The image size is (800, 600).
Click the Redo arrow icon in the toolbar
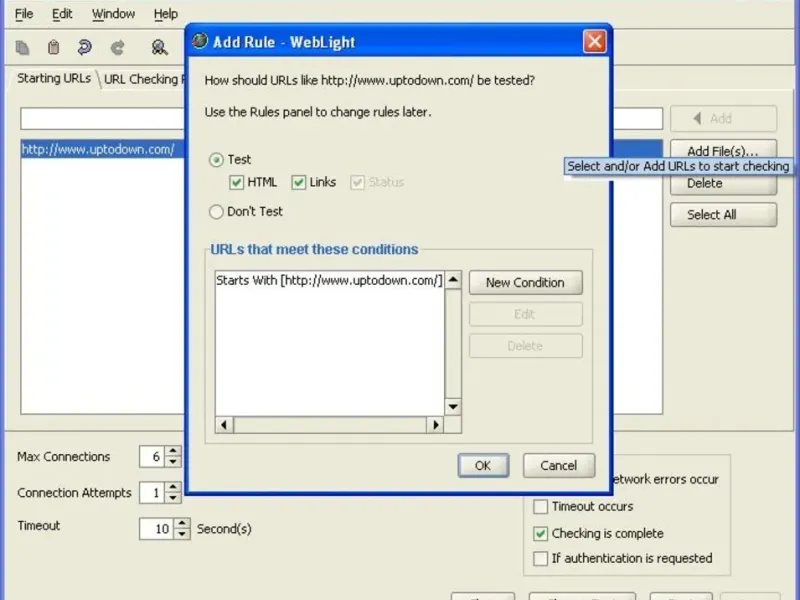pos(117,47)
